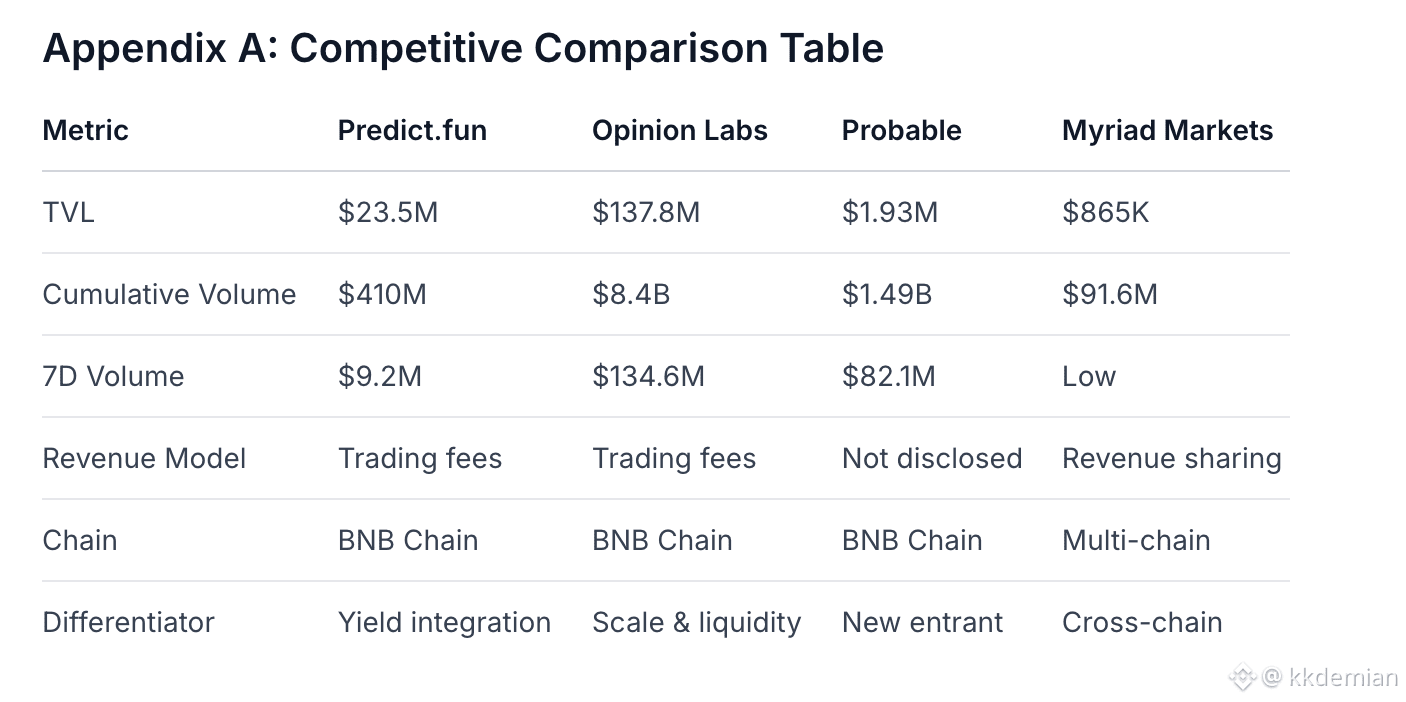Click the Yield integration differentiator cell

pos(444,622)
